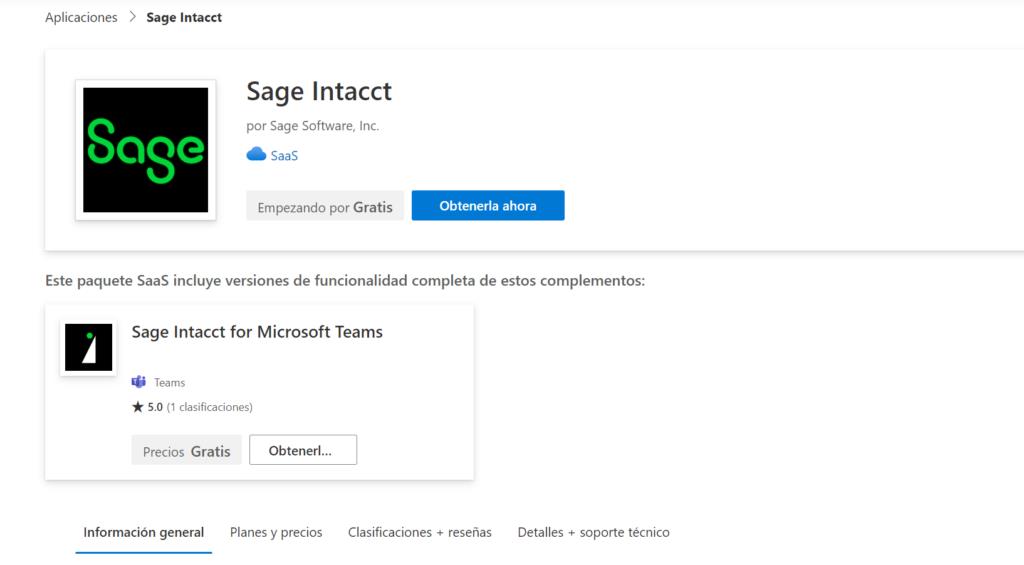1024x565 pixels.
Task: Click the breadcrumb chevron separator
Action: point(133,17)
